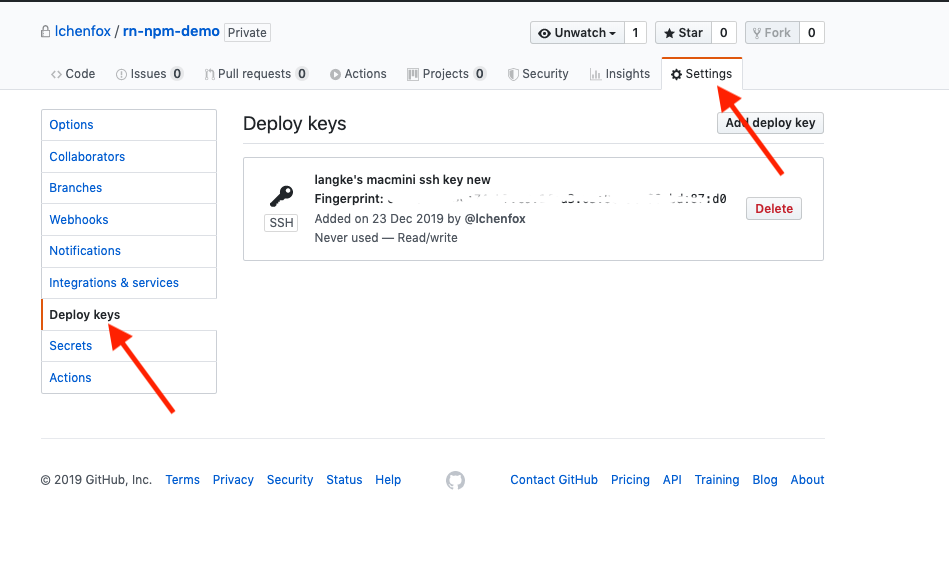The image size is (949, 575).
Task: Click the GitHub Octocat logo in footer
Action: coord(455,480)
